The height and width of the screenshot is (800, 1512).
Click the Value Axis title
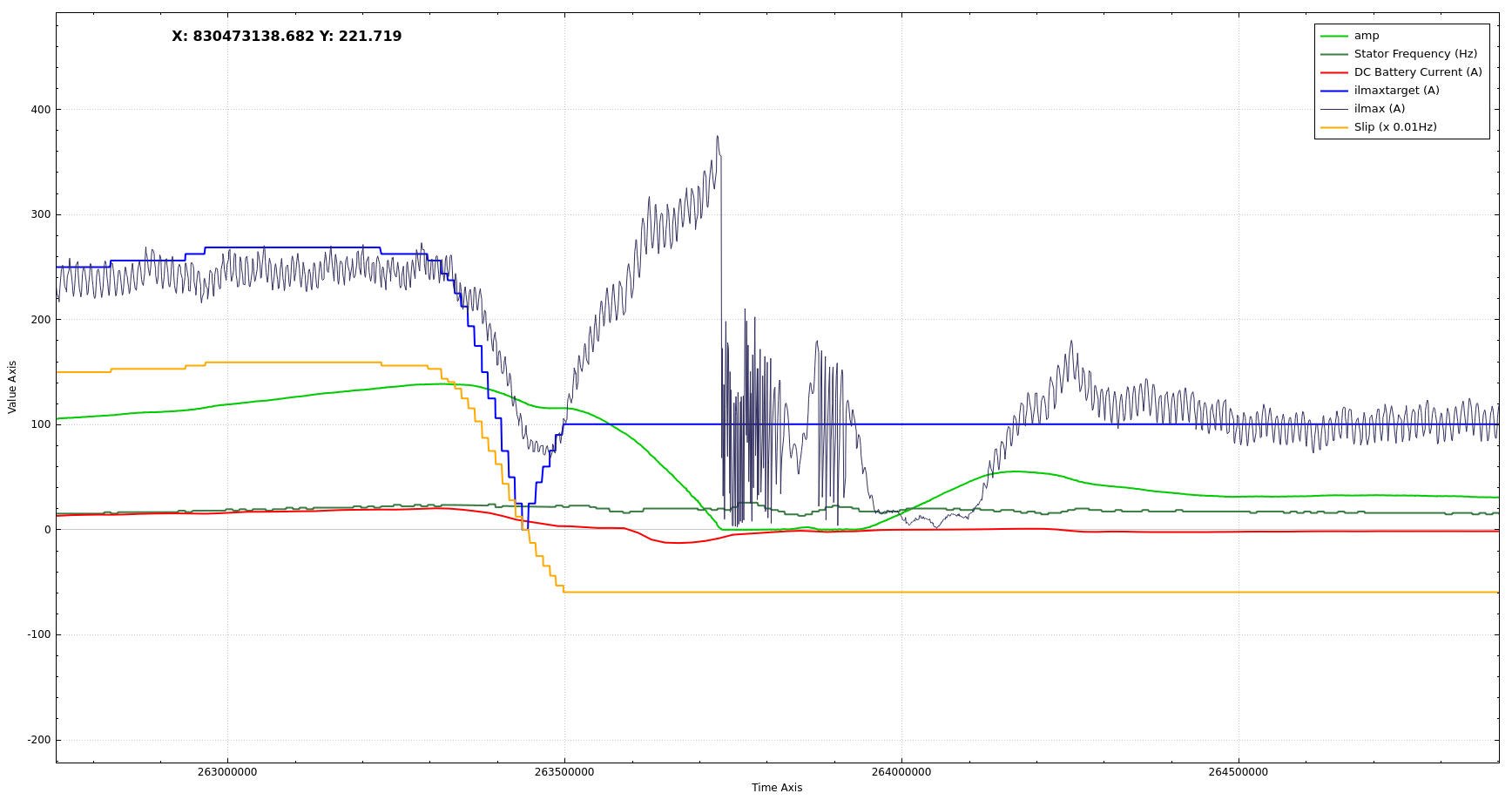point(12,387)
